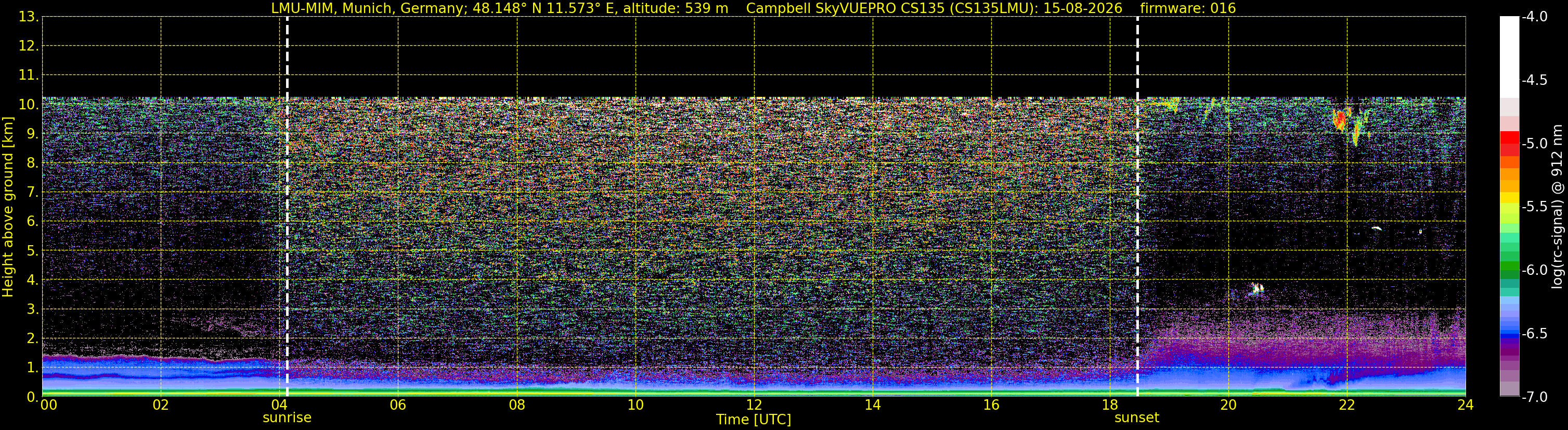The width and height of the screenshot is (1568, 430).
Task: Click the height tick label 9
Action: (x=32, y=134)
